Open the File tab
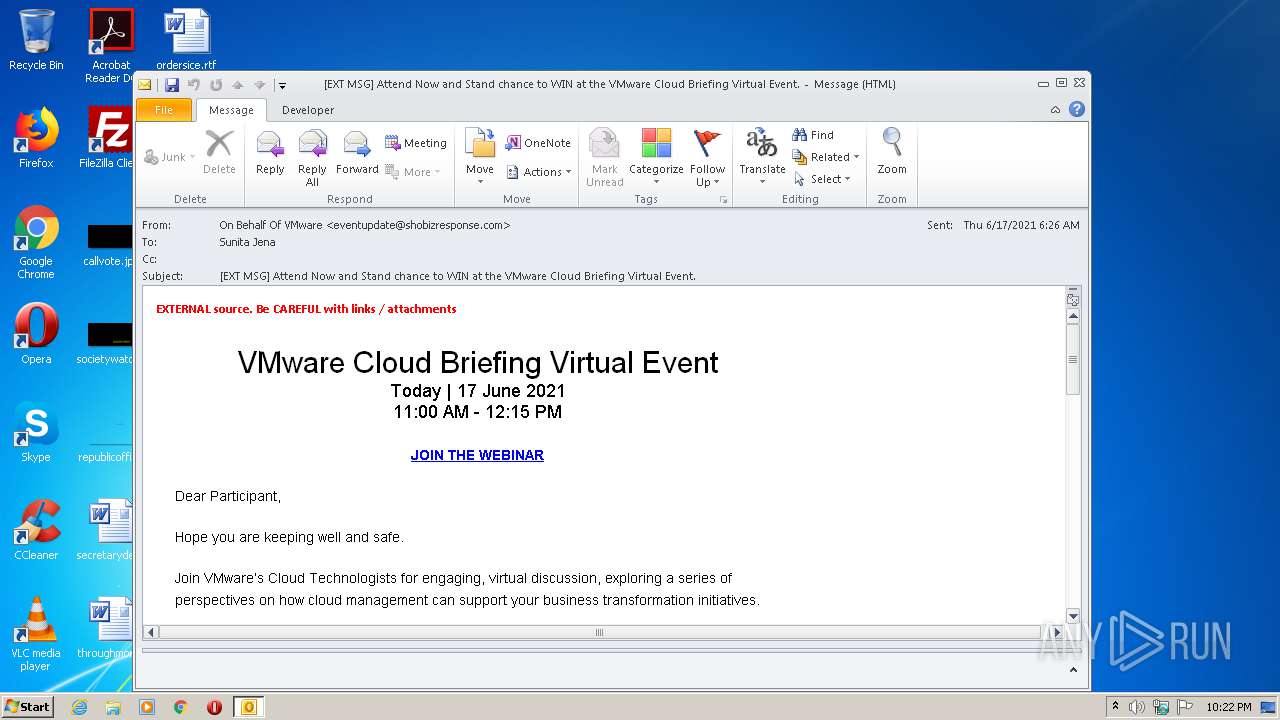This screenshot has height=720, width=1280. coord(164,110)
